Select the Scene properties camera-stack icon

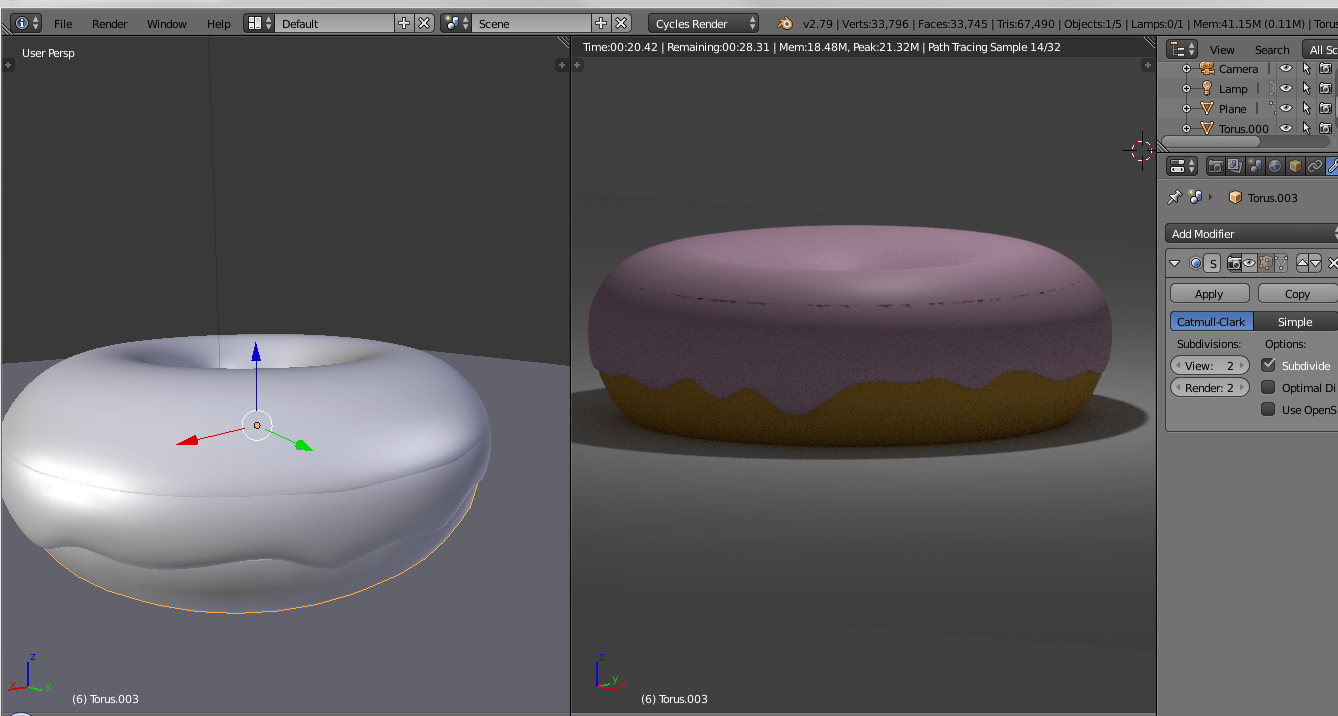(x=1255, y=165)
